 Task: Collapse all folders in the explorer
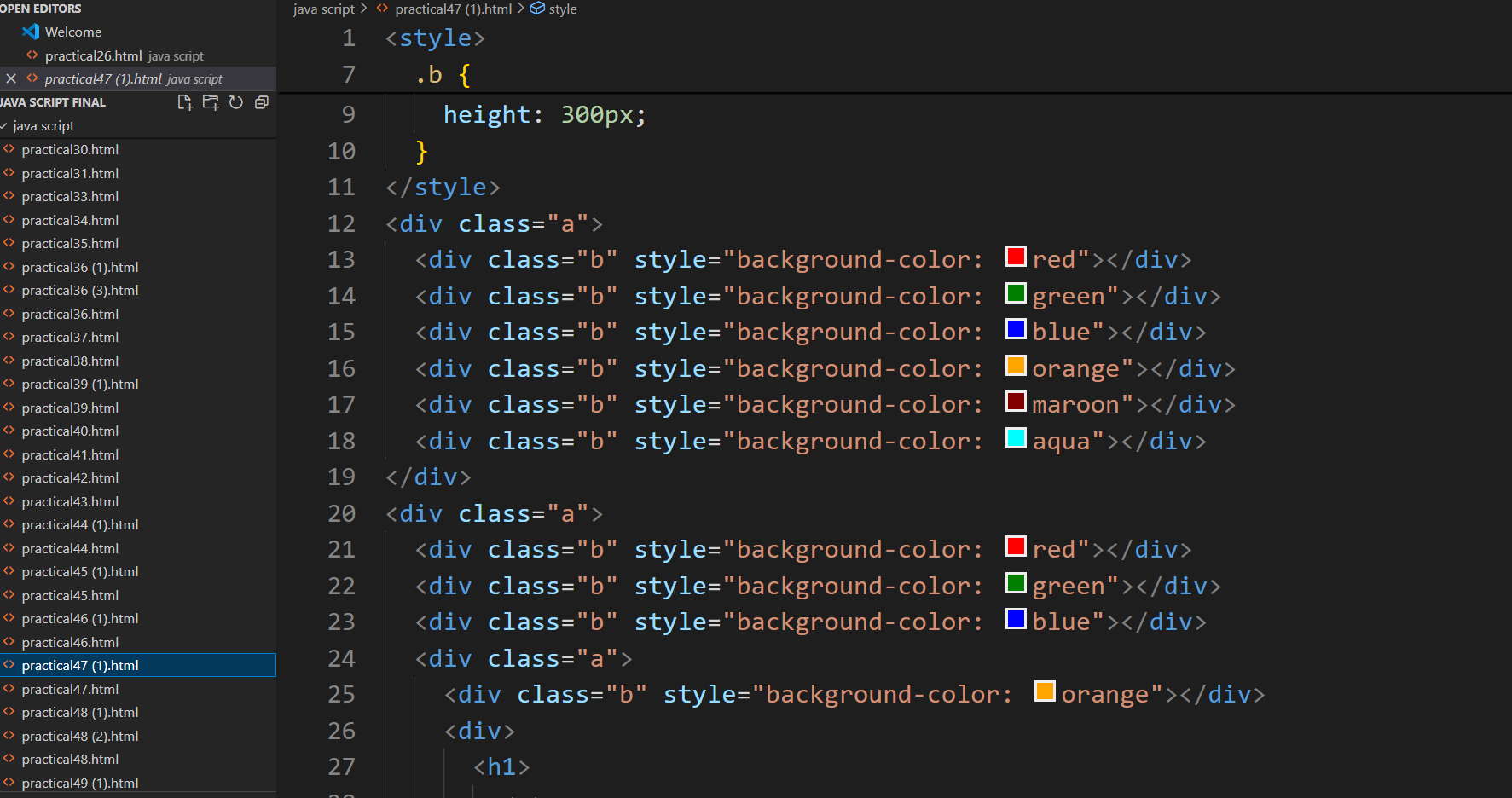pyautogui.click(x=262, y=102)
